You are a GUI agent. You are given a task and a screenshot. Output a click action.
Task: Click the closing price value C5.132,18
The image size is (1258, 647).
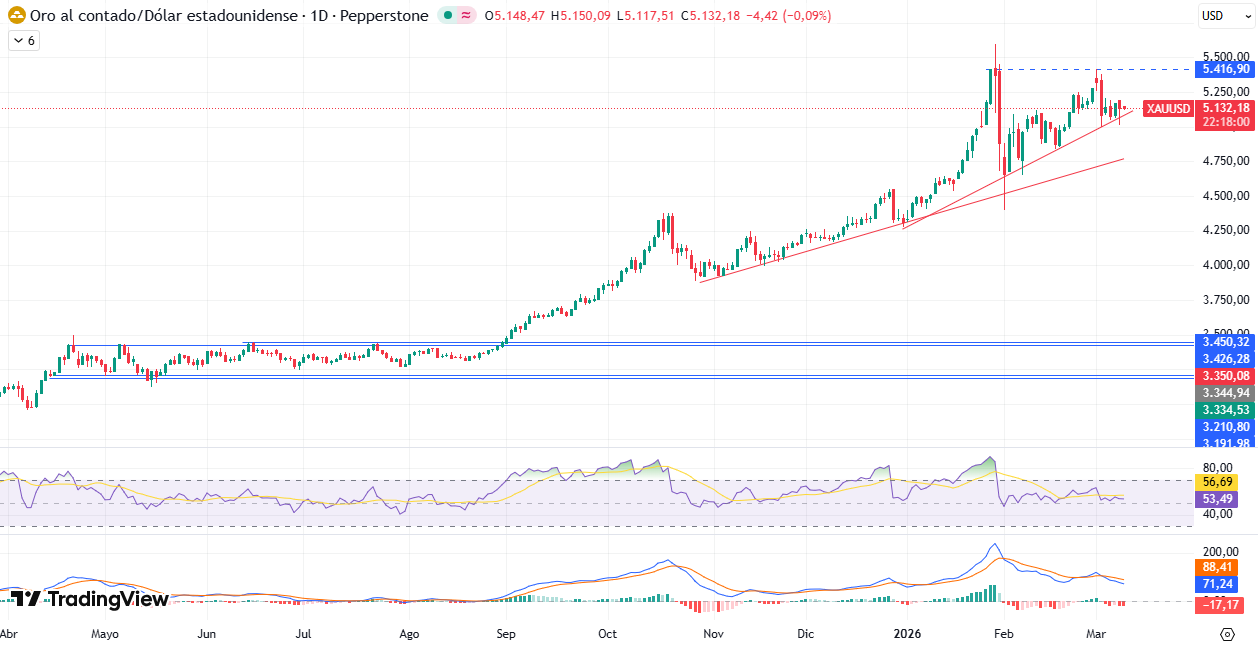(x=706, y=16)
